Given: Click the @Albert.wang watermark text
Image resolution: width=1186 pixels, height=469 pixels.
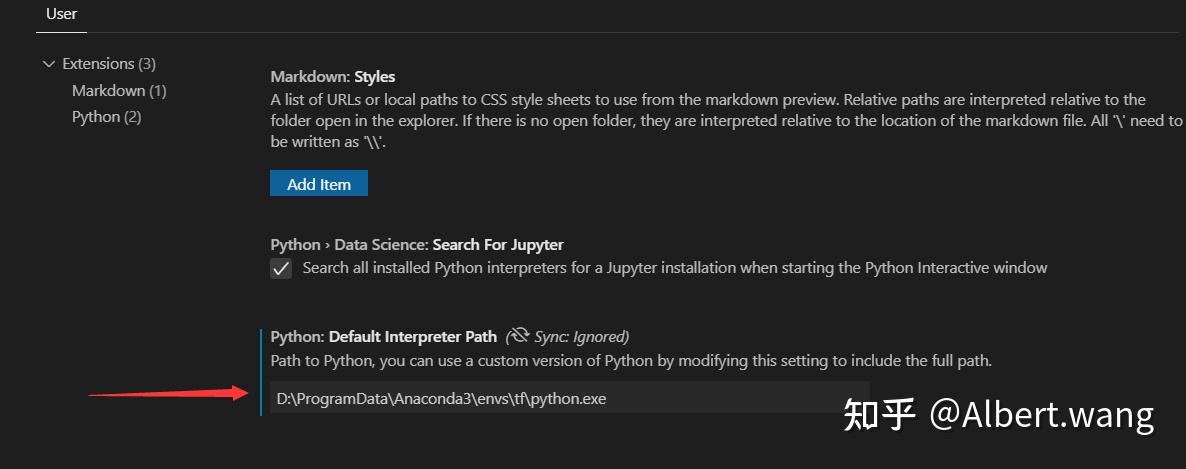Looking at the screenshot, I should [x=1042, y=414].
